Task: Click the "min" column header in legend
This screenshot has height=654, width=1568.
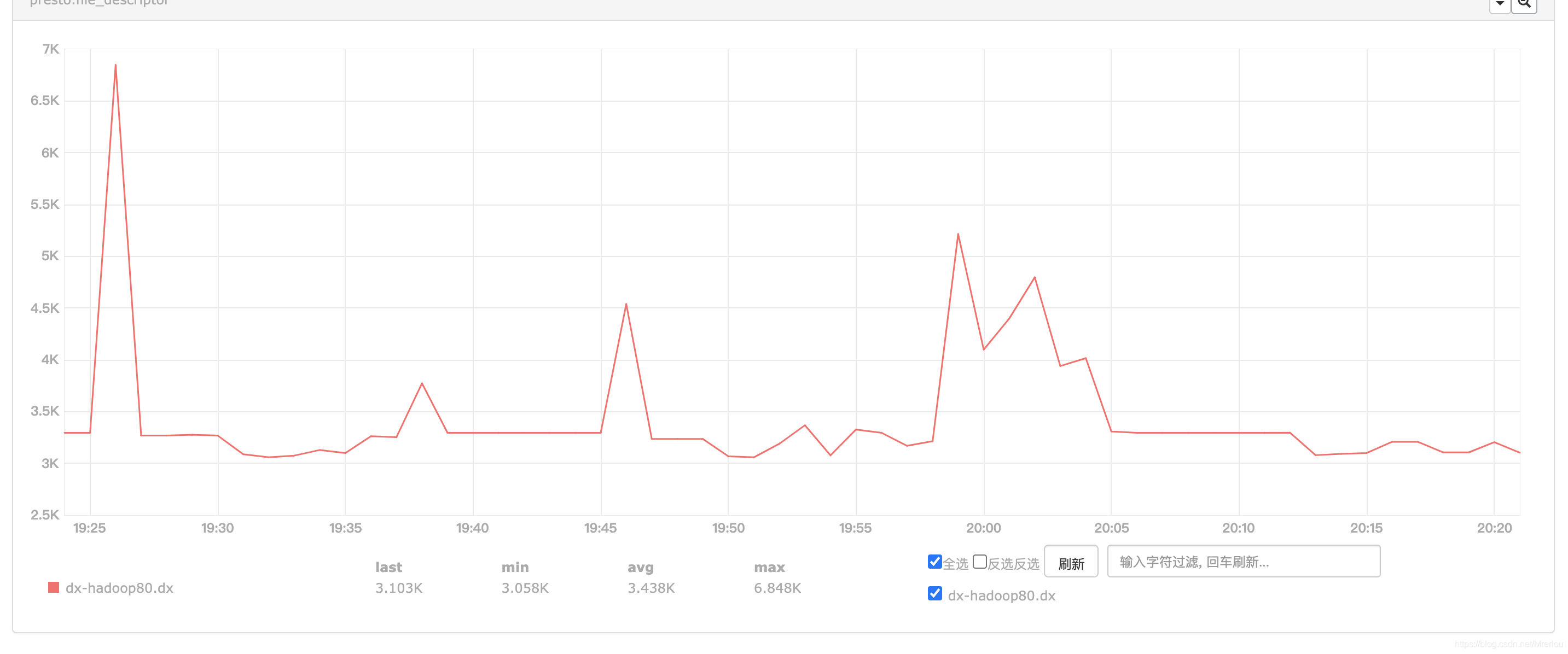Action: (x=515, y=568)
